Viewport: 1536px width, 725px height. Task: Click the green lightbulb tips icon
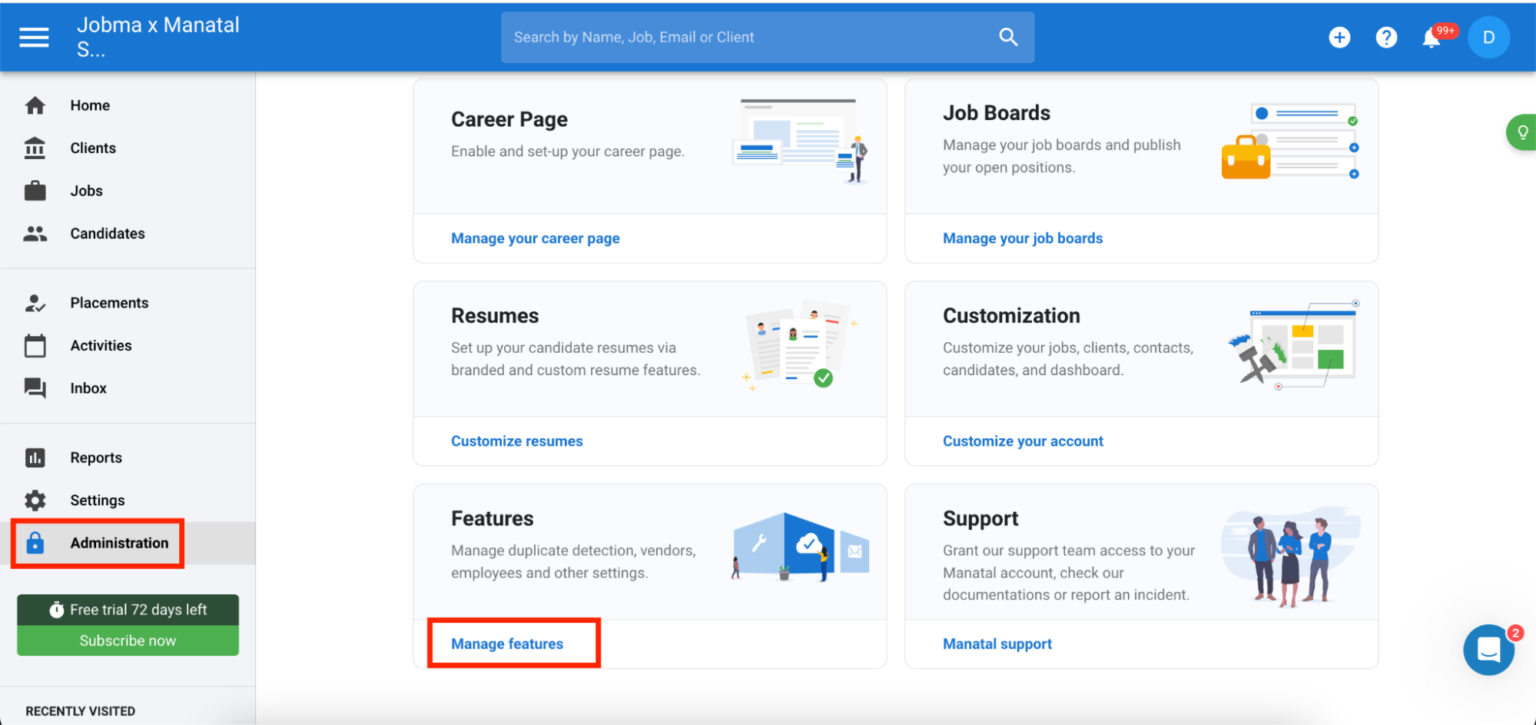[1522, 132]
